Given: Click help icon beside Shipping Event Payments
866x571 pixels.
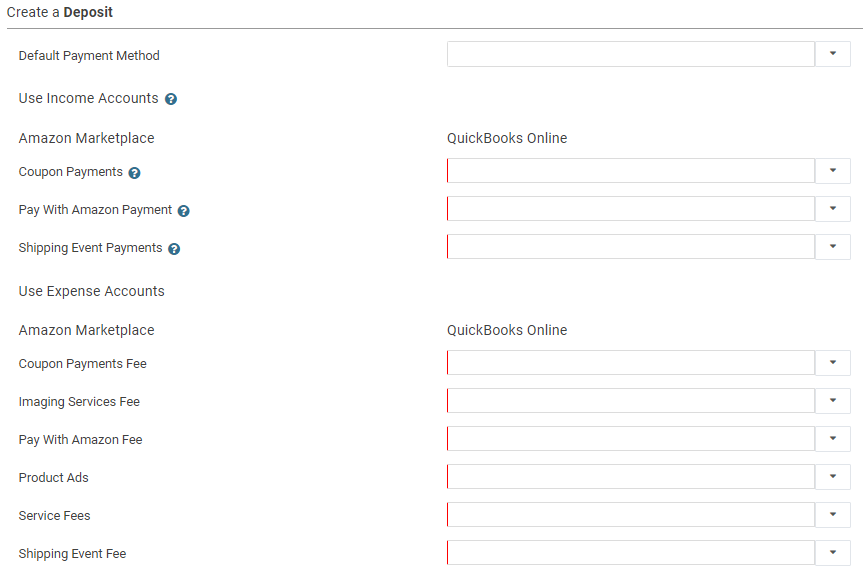Looking at the screenshot, I should tap(174, 249).
